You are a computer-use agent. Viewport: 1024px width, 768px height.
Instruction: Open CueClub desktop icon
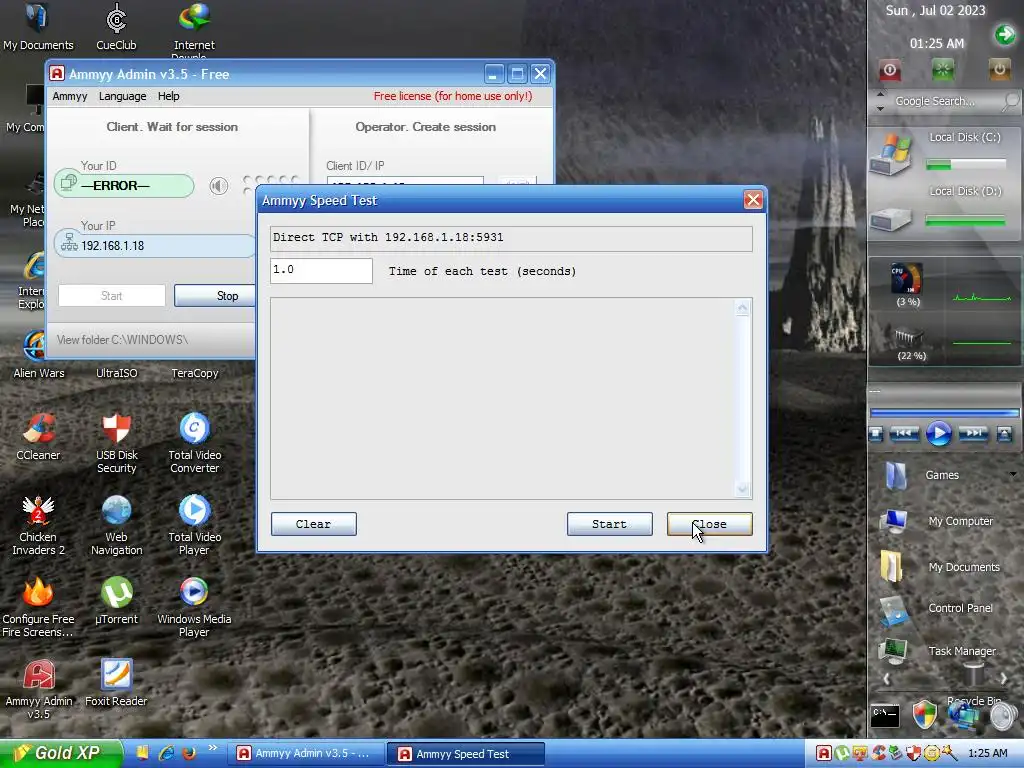coord(116,26)
